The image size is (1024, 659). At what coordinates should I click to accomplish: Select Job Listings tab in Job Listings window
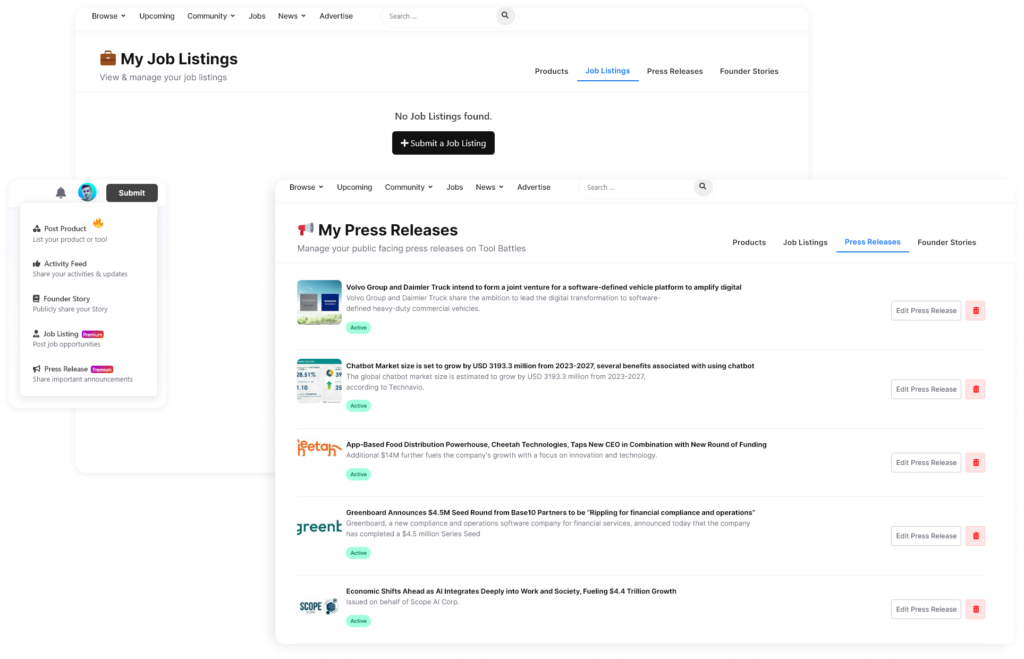click(607, 71)
